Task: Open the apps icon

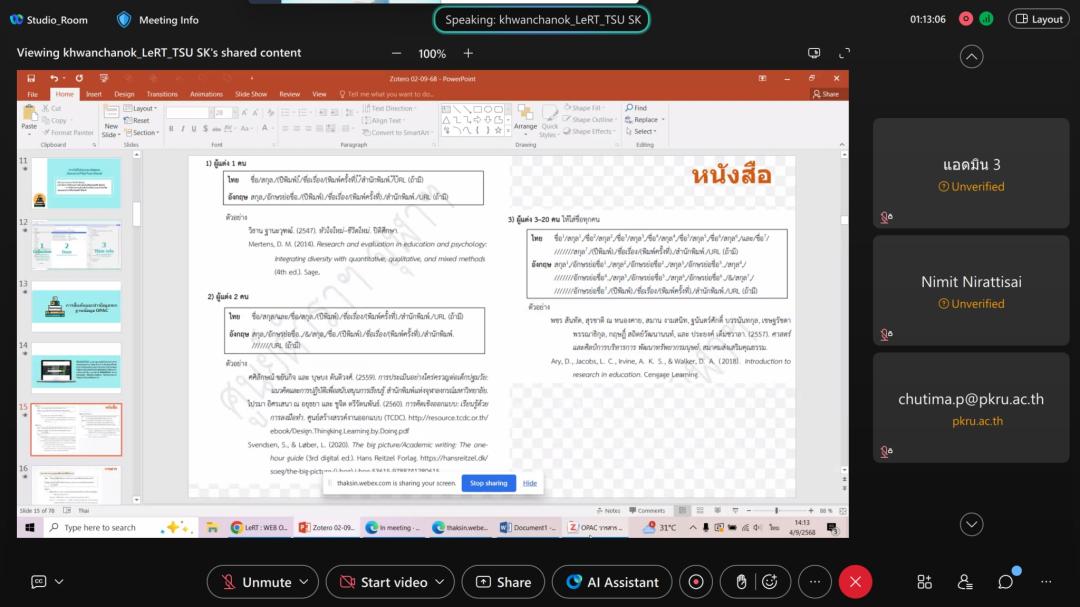Action: [925, 582]
